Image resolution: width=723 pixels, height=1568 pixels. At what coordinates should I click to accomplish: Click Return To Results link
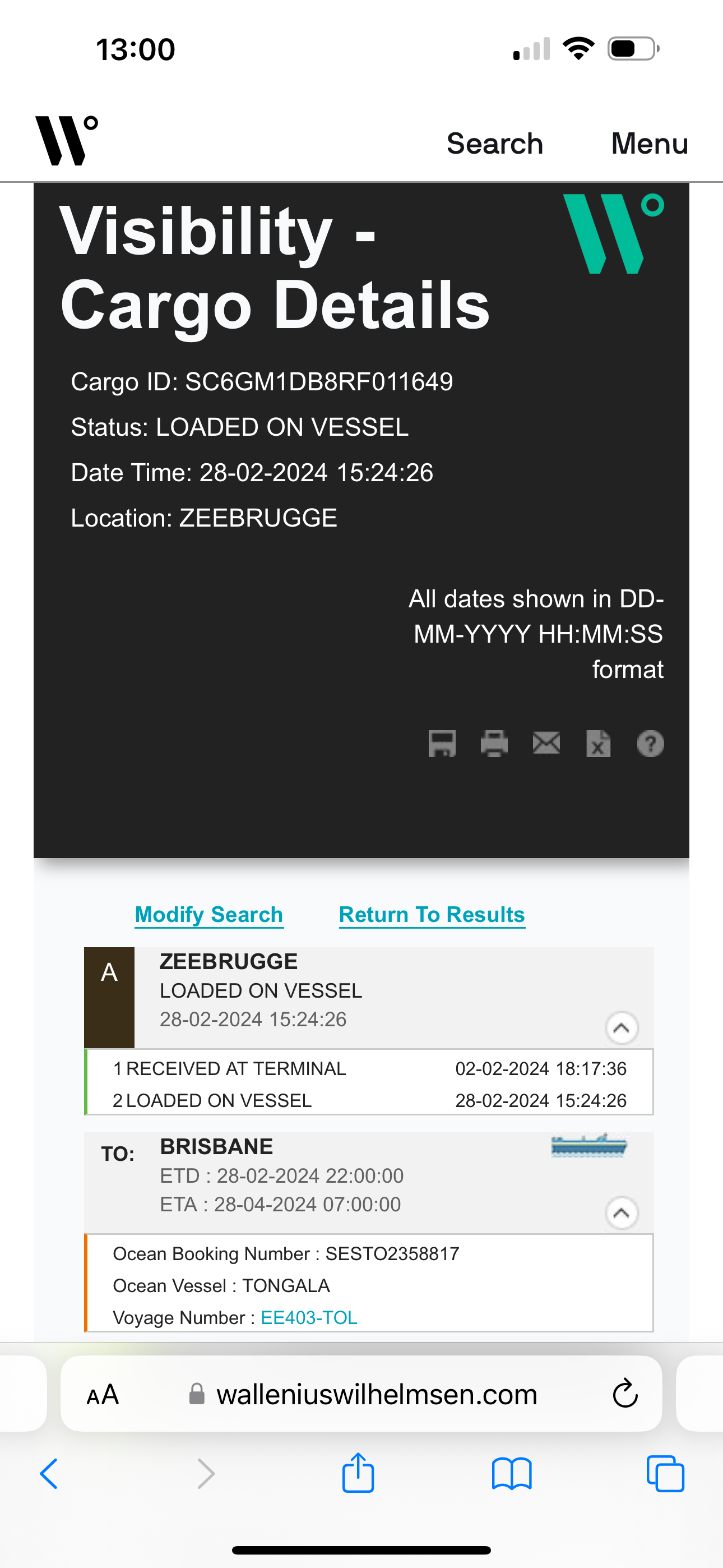432,914
